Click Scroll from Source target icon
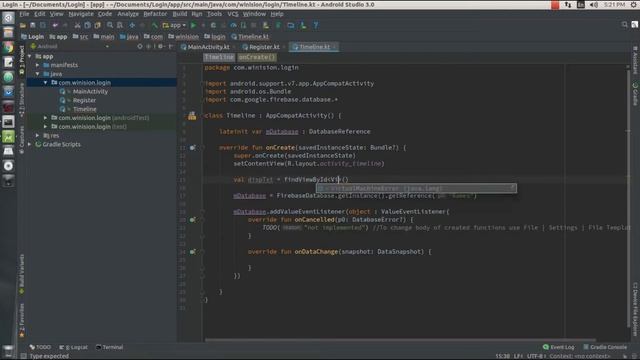This screenshot has width=640, height=360. (140, 47)
